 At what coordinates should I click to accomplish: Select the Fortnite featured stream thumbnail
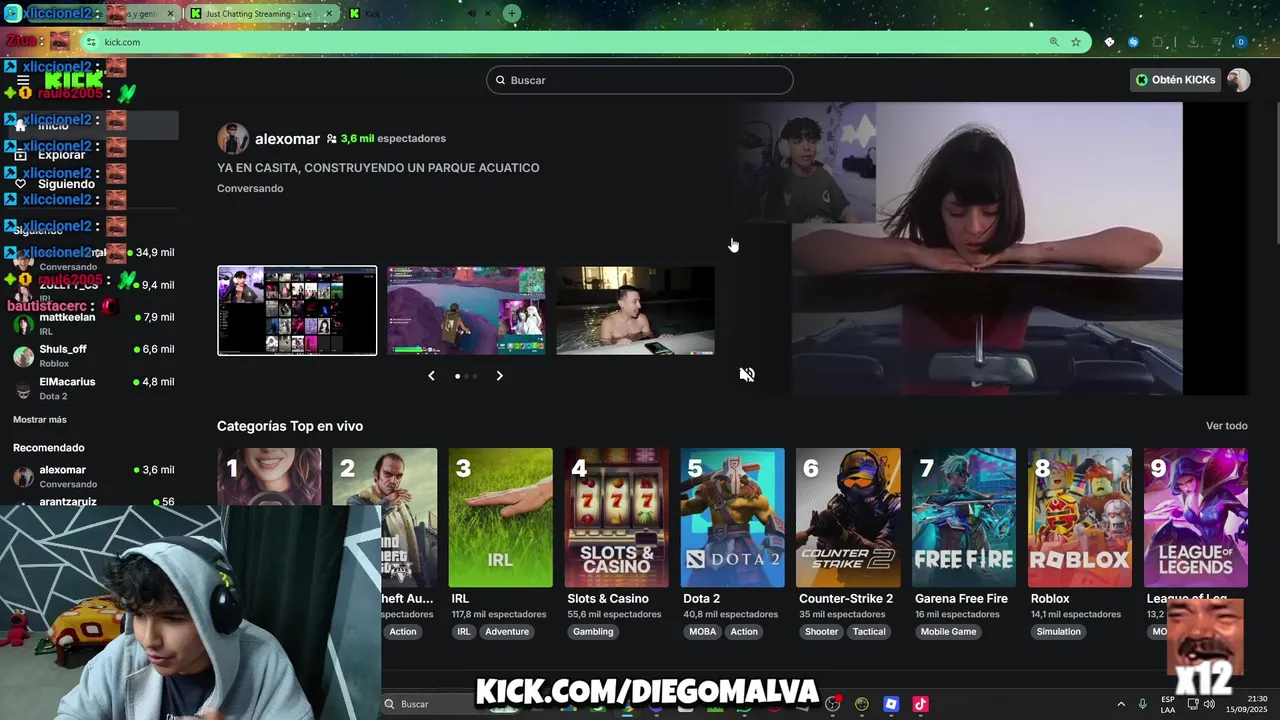[466, 310]
